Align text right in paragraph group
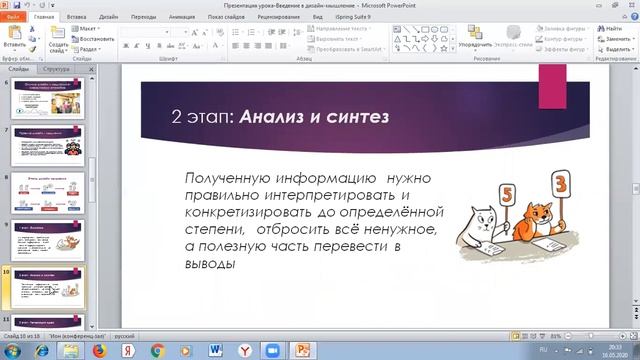 tap(257, 46)
